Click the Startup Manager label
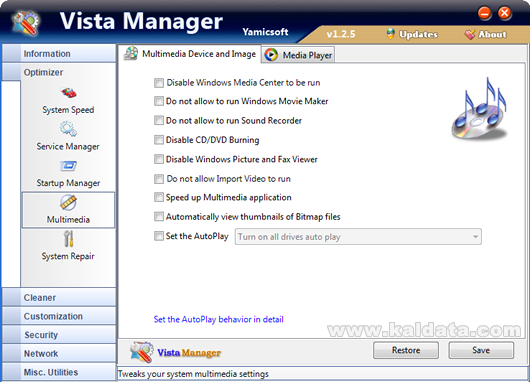 pyautogui.click(x=68, y=183)
